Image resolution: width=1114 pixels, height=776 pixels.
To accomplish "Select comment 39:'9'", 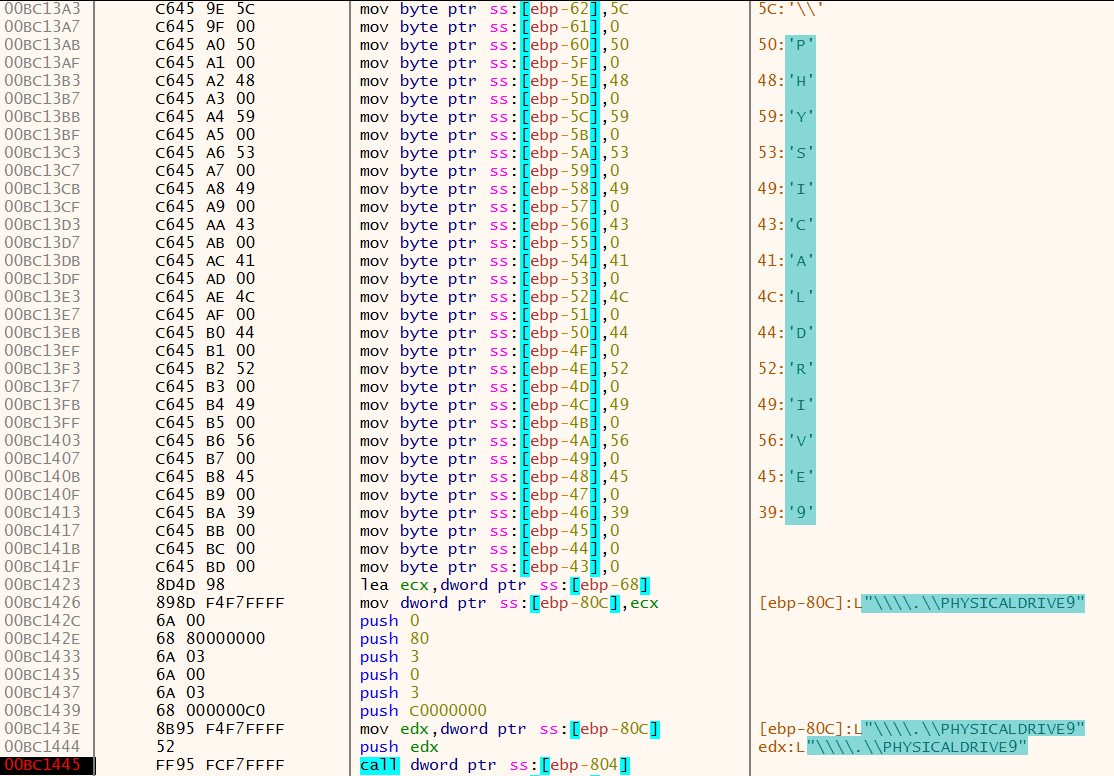I will click(786, 512).
